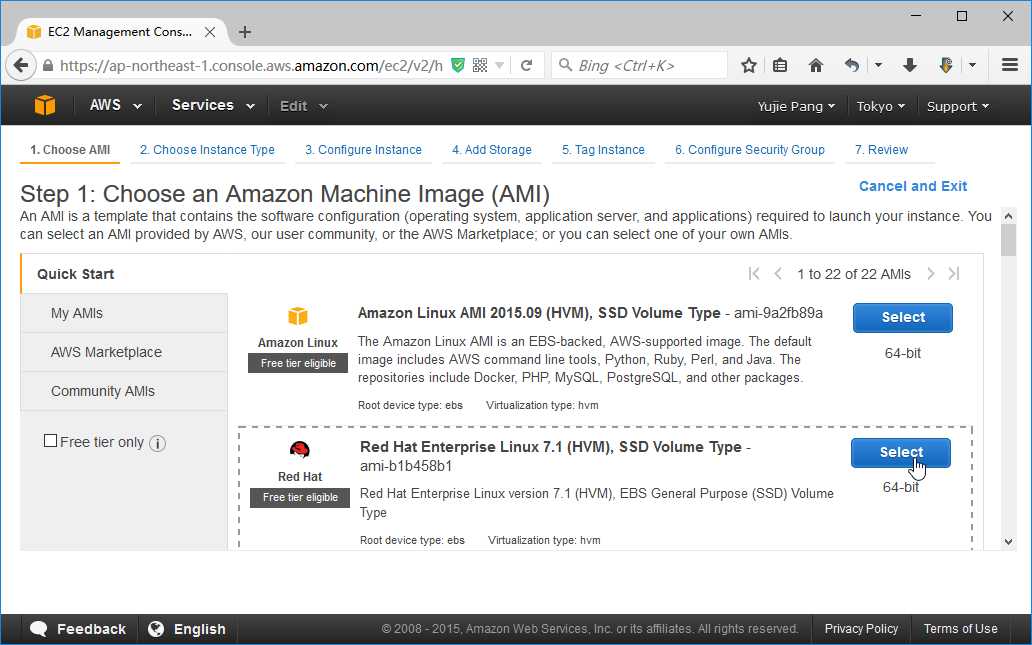Go to 6. Configure Security Group step
Screen dimensions: 1032x645
[x=750, y=150]
